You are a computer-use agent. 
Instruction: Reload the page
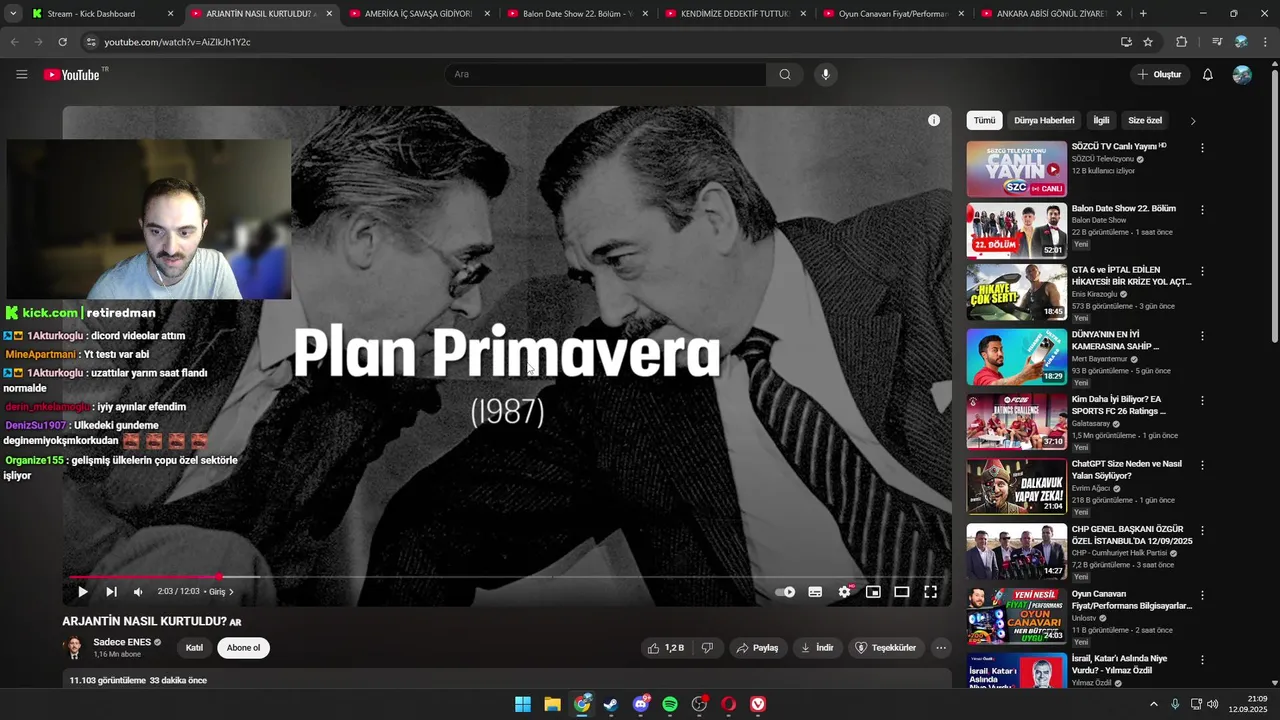(62, 42)
